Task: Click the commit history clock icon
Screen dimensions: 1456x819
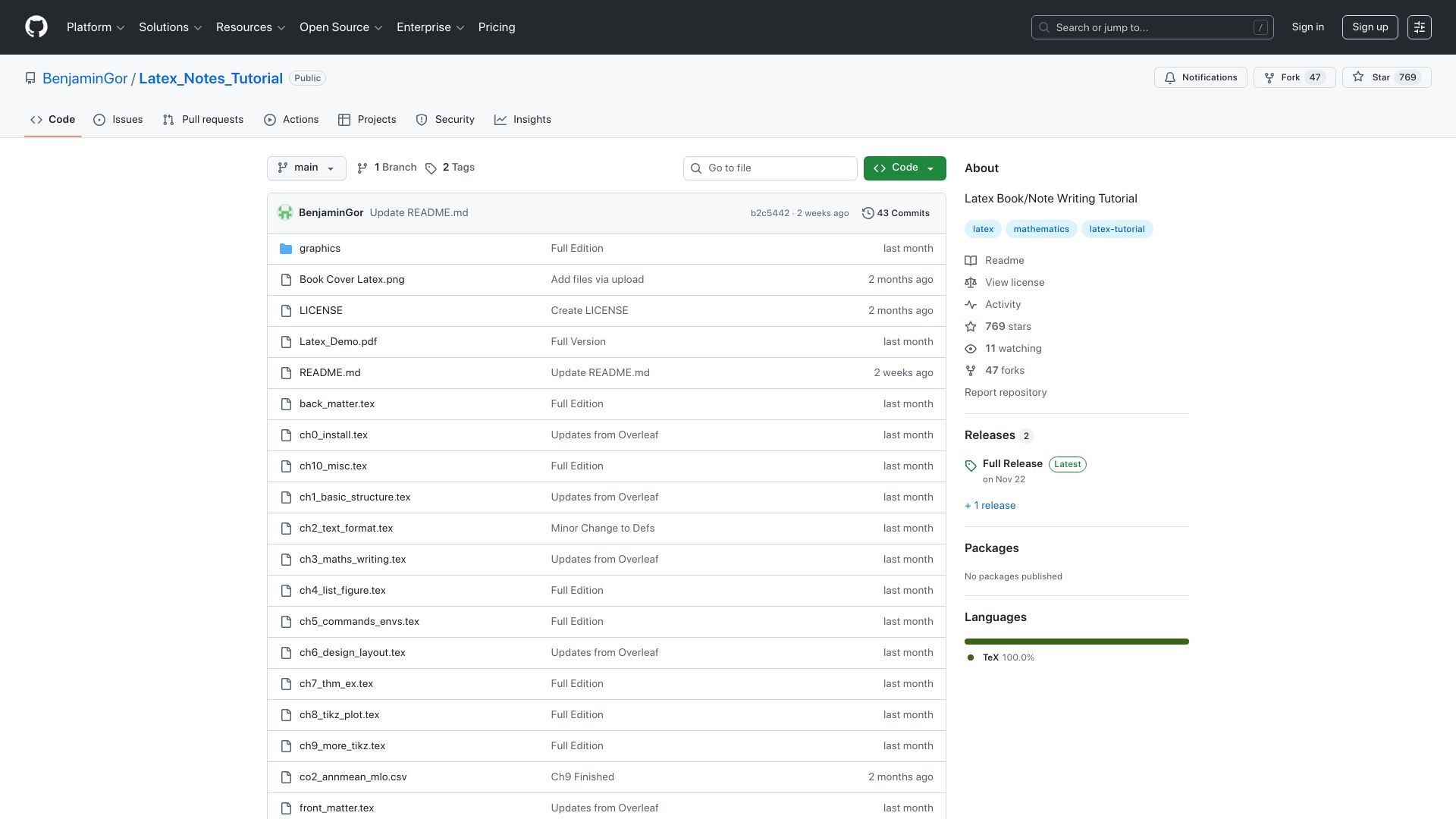Action: 868,213
